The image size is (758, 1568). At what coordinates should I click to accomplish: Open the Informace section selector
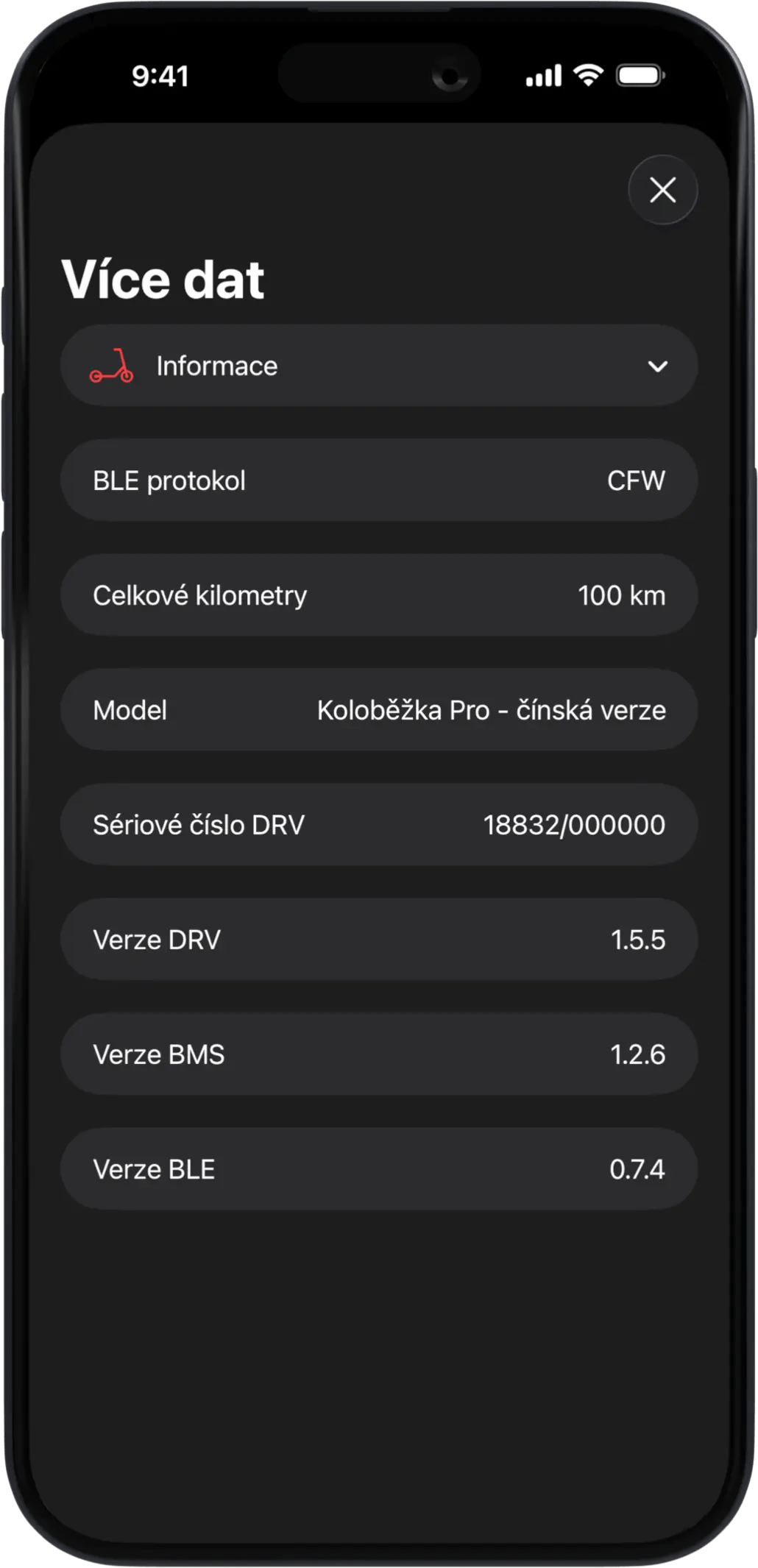click(x=378, y=366)
